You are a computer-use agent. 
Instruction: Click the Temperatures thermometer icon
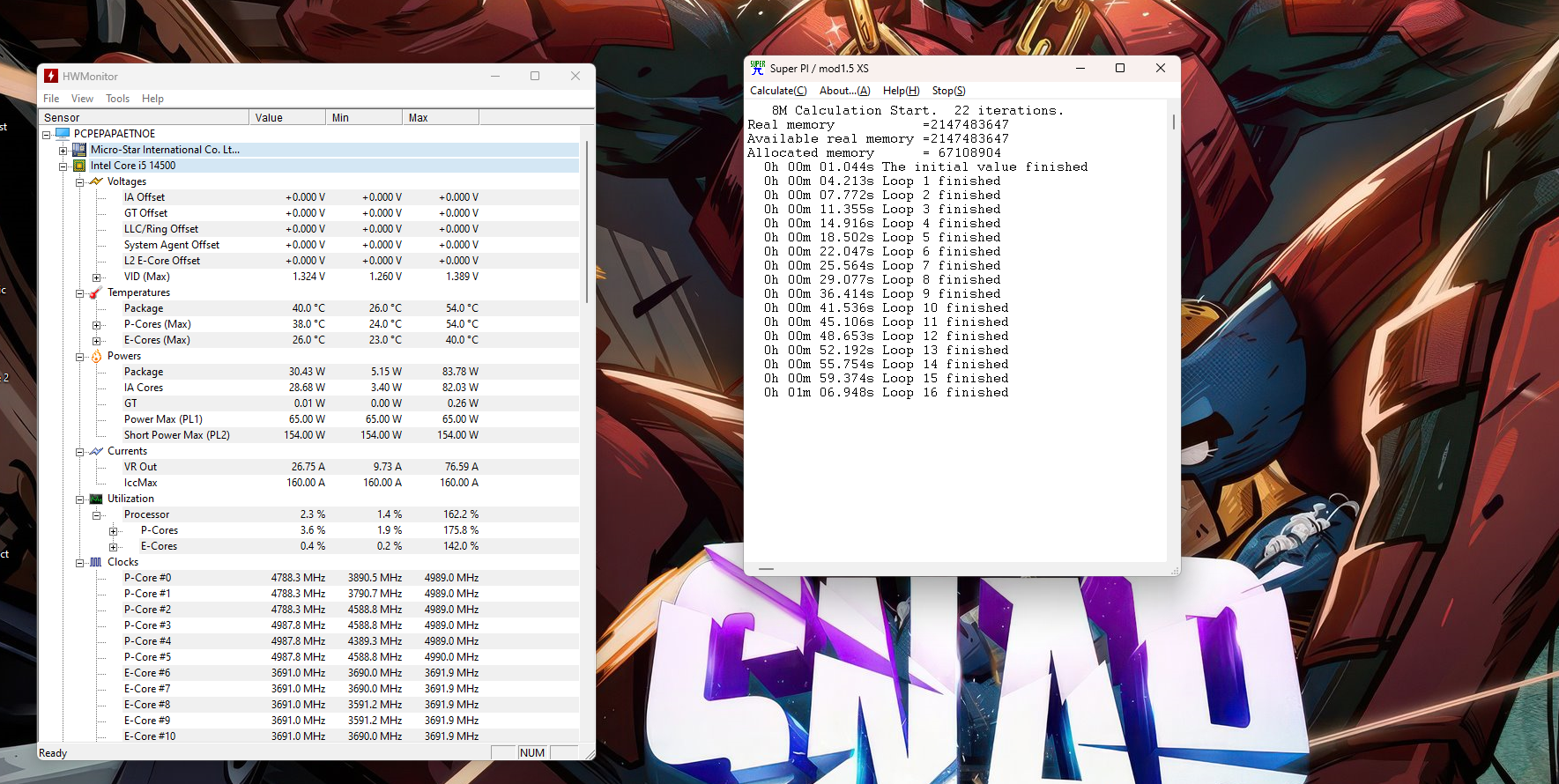pyautogui.click(x=96, y=292)
